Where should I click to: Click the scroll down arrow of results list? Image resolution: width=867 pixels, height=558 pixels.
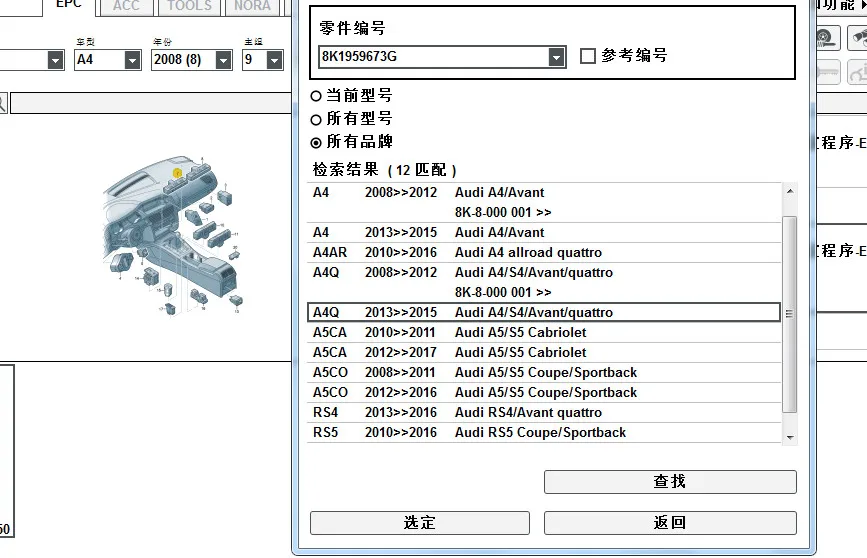pos(790,437)
